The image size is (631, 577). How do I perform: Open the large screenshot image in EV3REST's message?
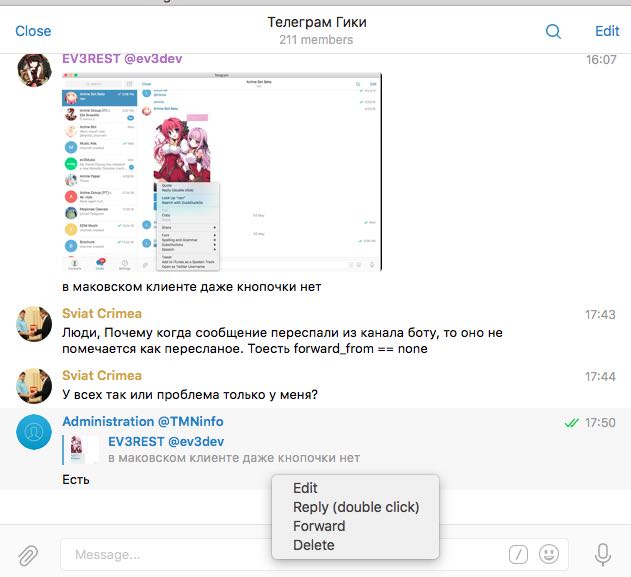[x=222, y=172]
